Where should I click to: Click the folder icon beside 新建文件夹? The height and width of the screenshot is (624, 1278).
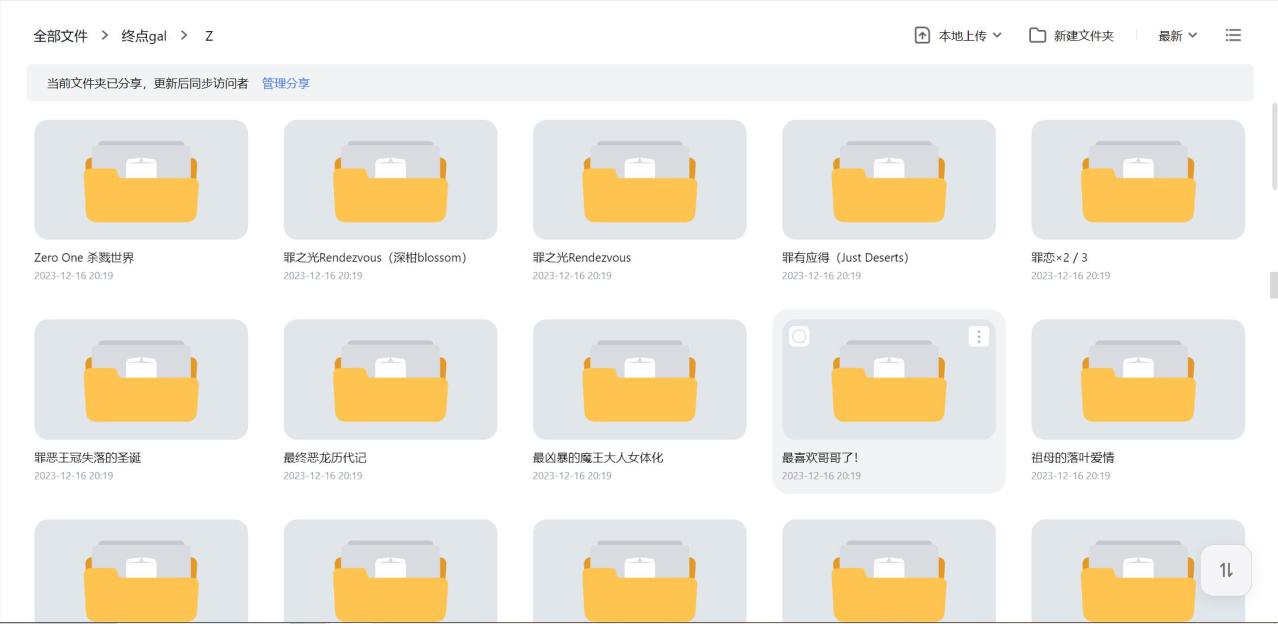point(1038,35)
